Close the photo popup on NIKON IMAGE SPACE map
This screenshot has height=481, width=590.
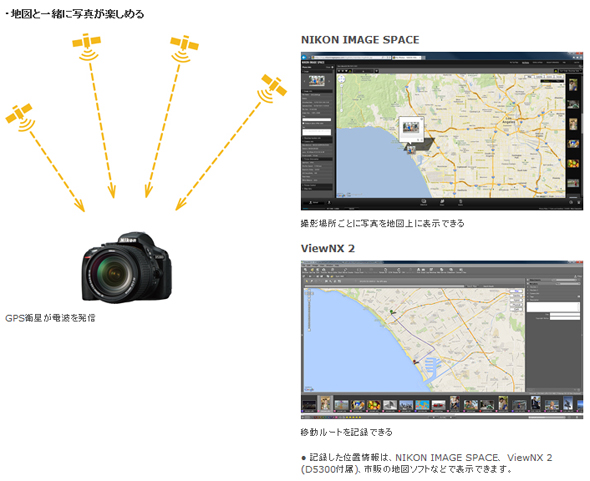point(421,119)
